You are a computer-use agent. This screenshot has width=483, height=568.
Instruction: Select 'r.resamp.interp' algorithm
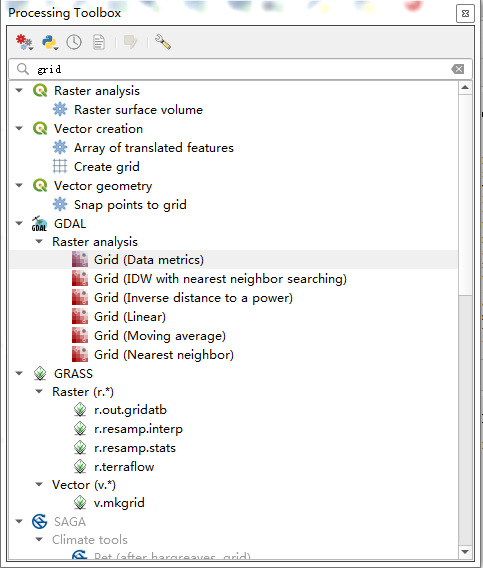click(x=138, y=429)
